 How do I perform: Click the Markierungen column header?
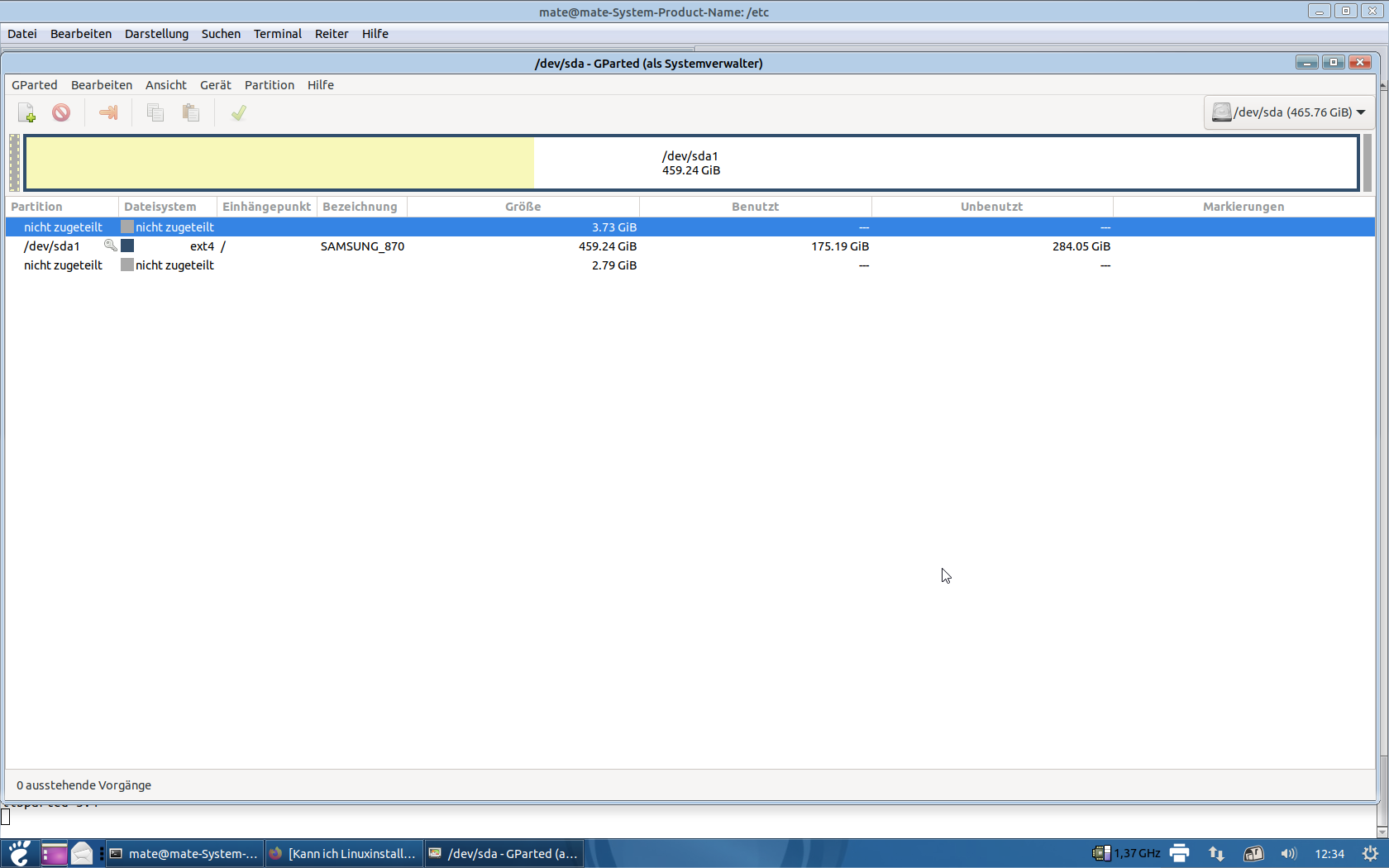pyautogui.click(x=1243, y=207)
